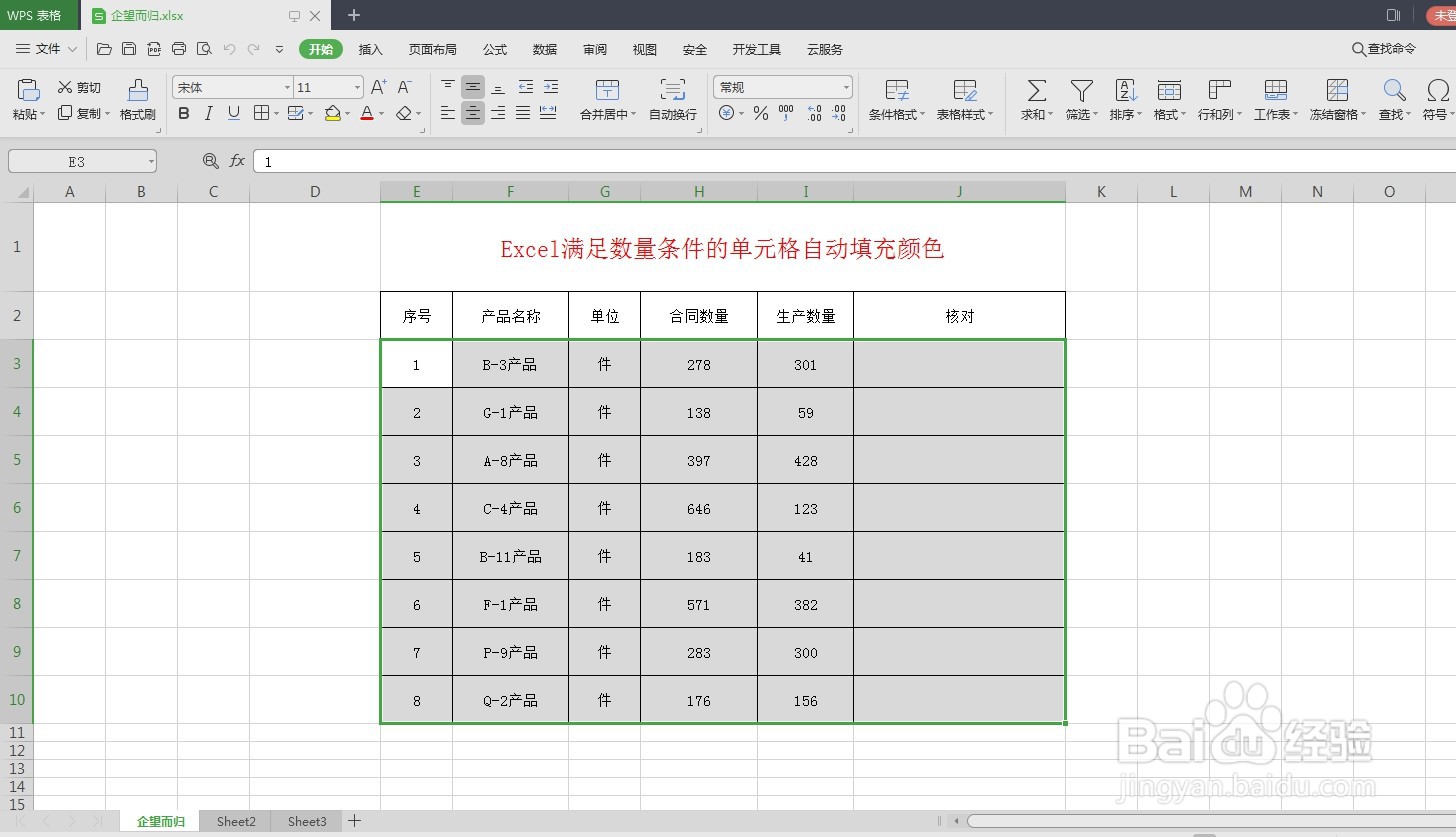Toggle Underline formatting
The image size is (1456, 837).
[x=234, y=113]
